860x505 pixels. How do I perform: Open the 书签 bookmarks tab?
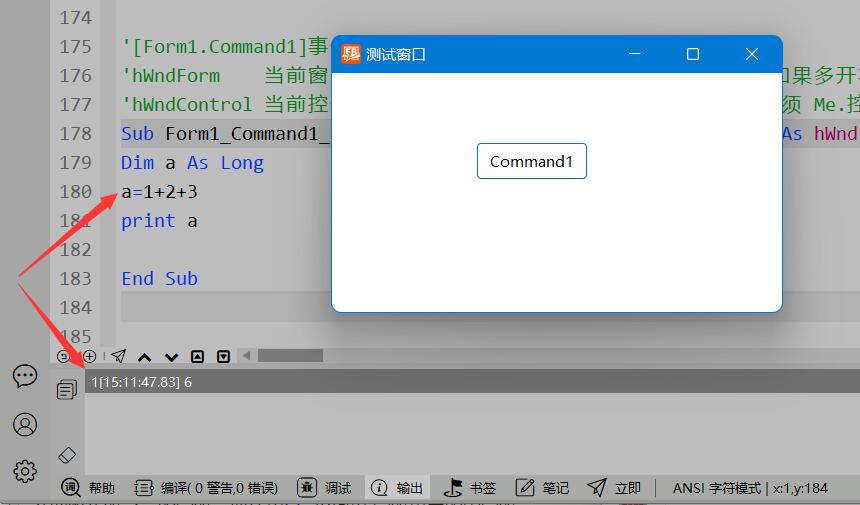pyautogui.click(x=470, y=488)
